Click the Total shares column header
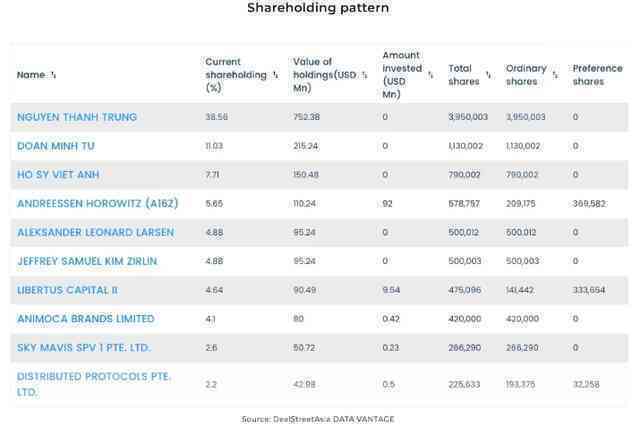The width and height of the screenshot is (640, 427). click(464, 75)
